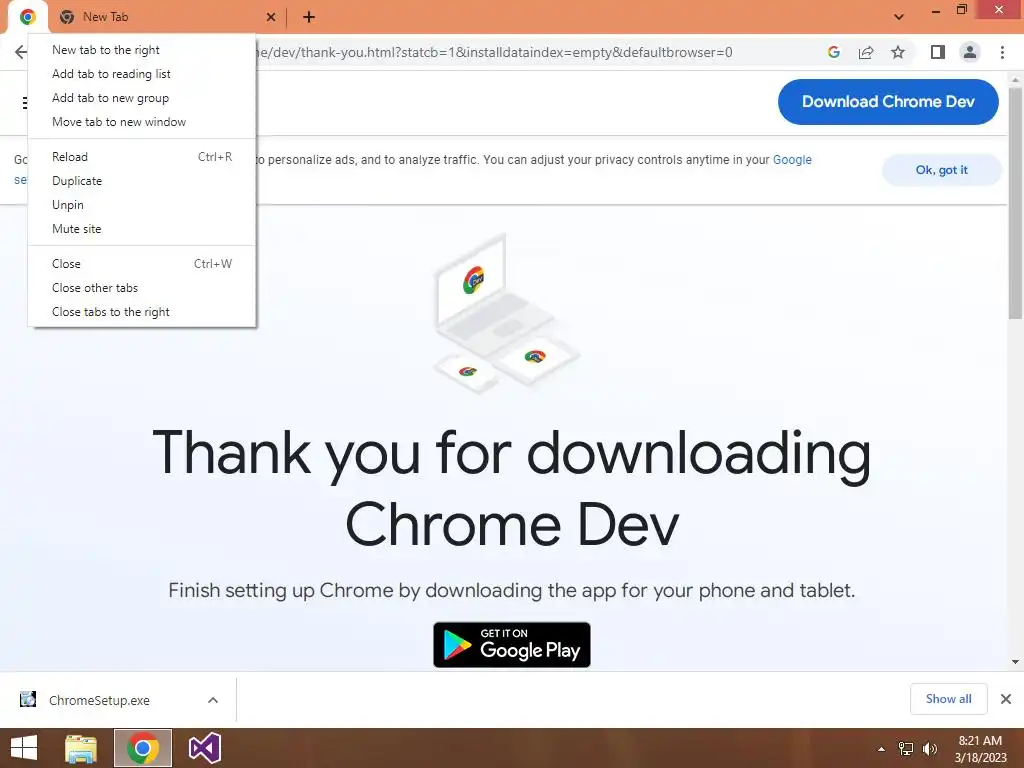Click the Google icon in address bar

coord(833,52)
